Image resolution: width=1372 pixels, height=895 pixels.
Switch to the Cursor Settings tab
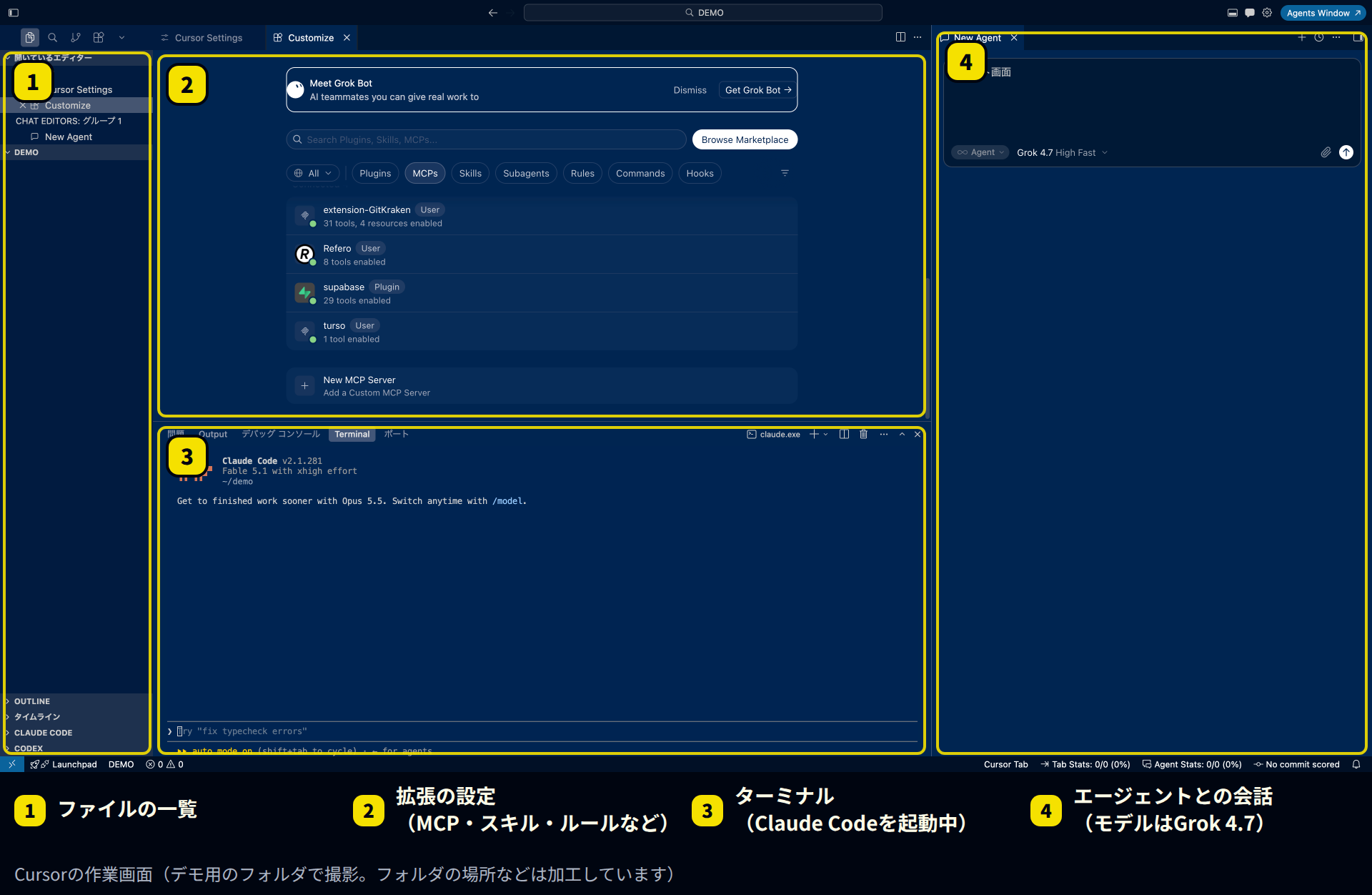[x=202, y=37]
